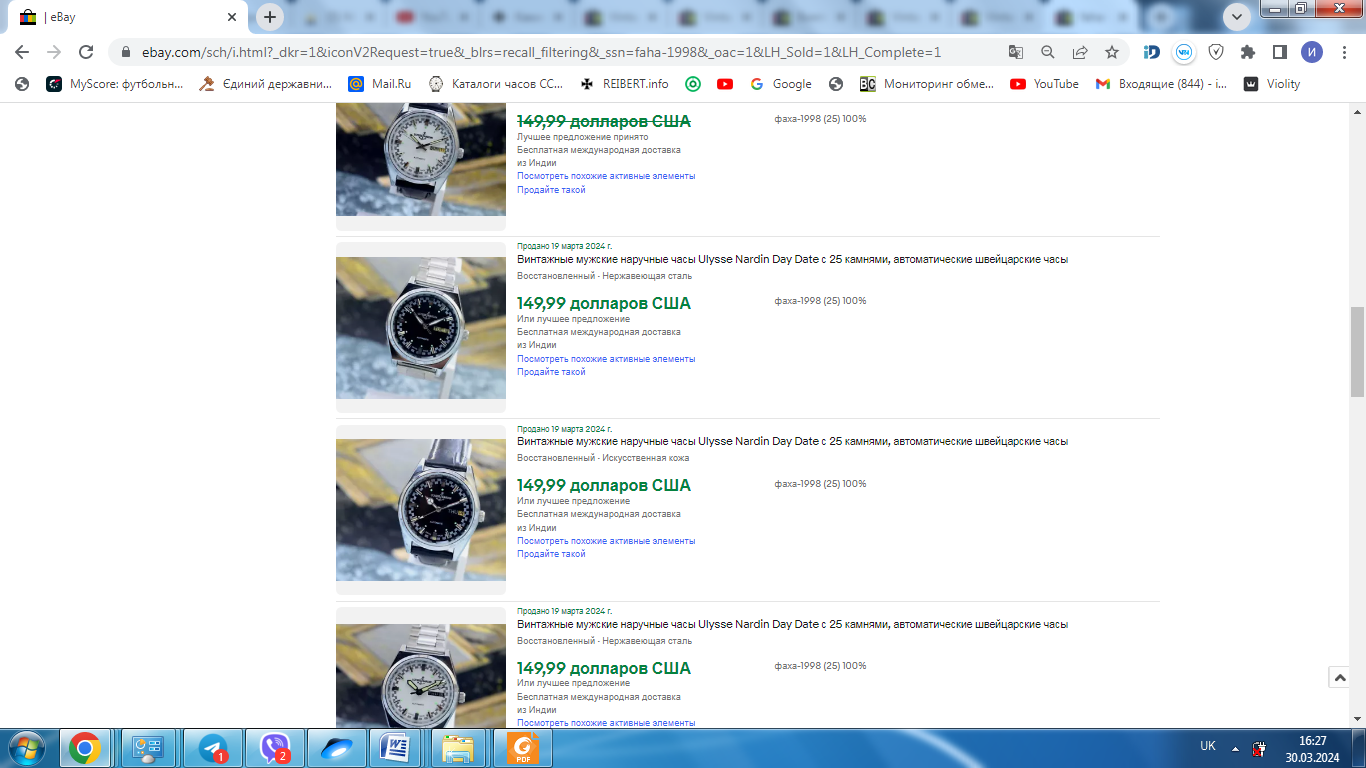Open Telegram from the taskbar
1366x768 pixels.
[212, 748]
